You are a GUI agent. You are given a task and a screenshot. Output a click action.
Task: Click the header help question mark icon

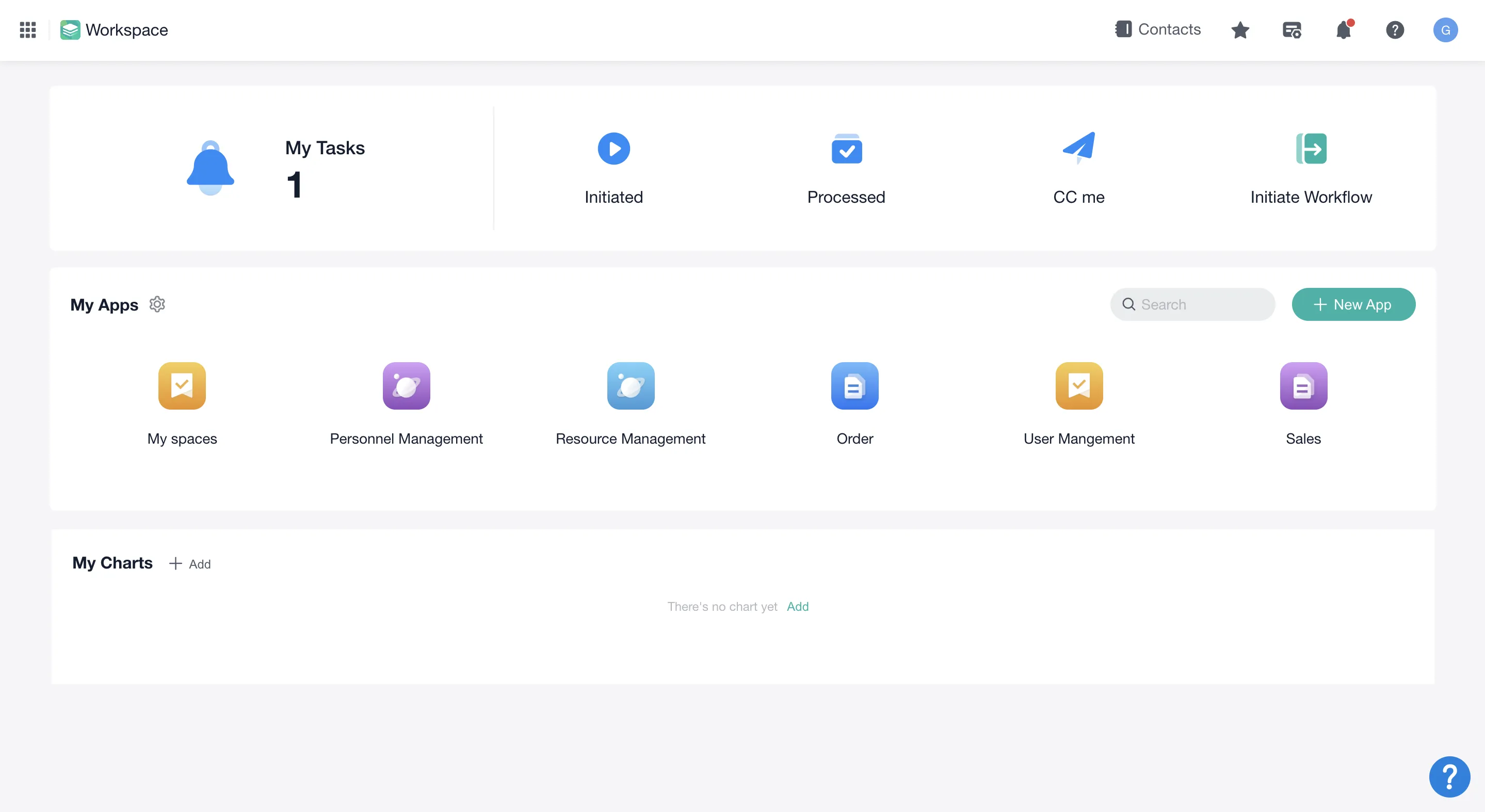(x=1395, y=29)
